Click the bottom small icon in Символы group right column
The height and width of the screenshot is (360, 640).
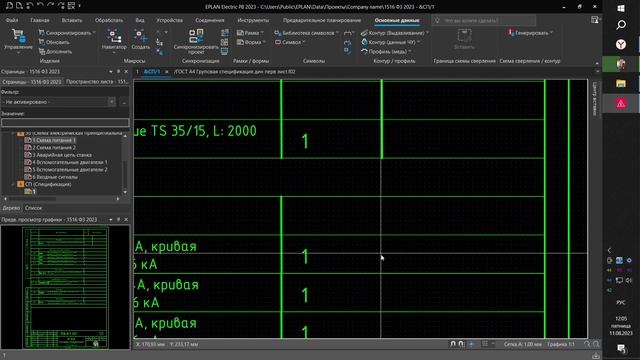pyautogui.click(x=347, y=51)
